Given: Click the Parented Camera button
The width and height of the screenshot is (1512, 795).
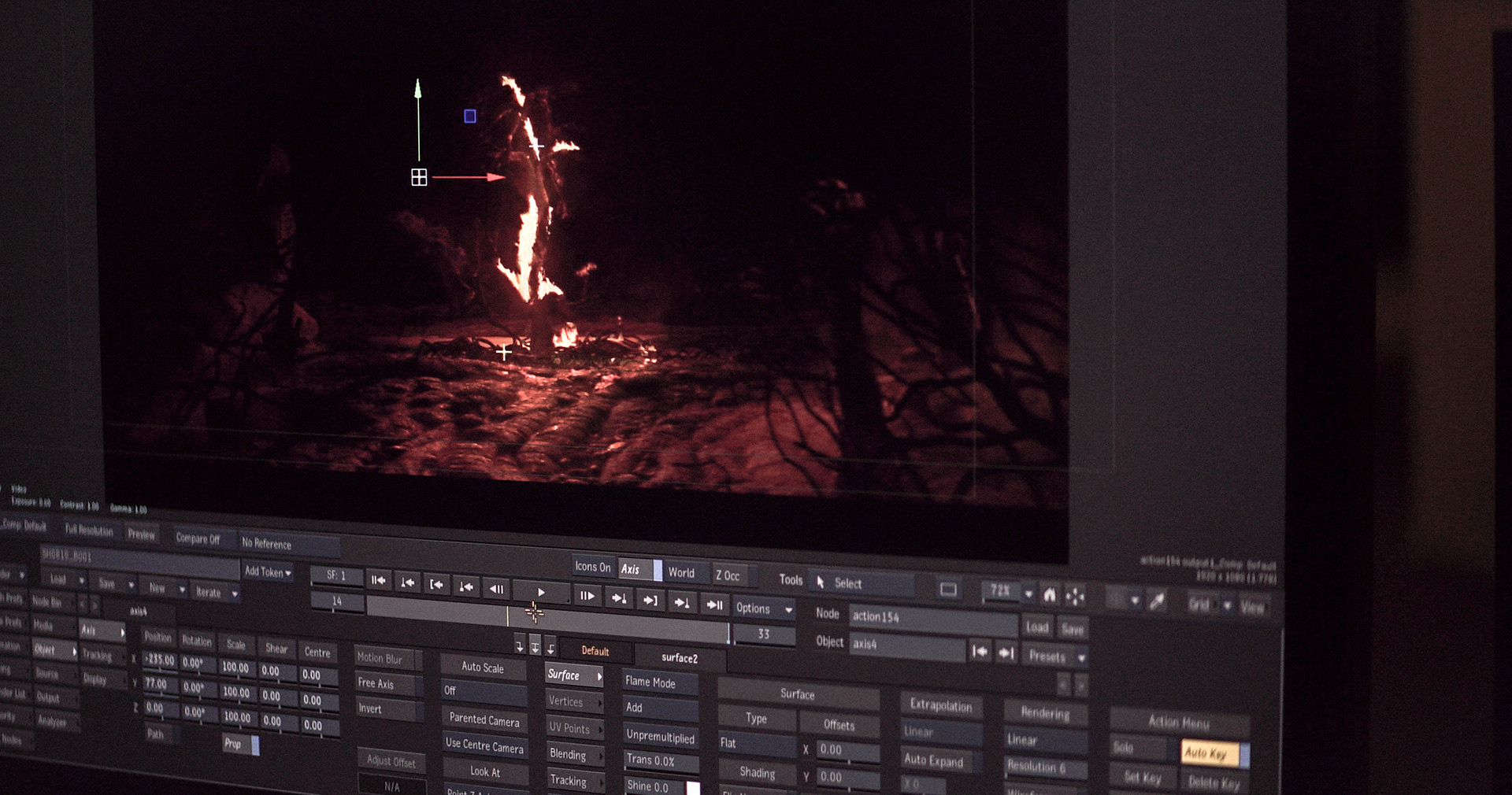Looking at the screenshot, I should (x=484, y=720).
